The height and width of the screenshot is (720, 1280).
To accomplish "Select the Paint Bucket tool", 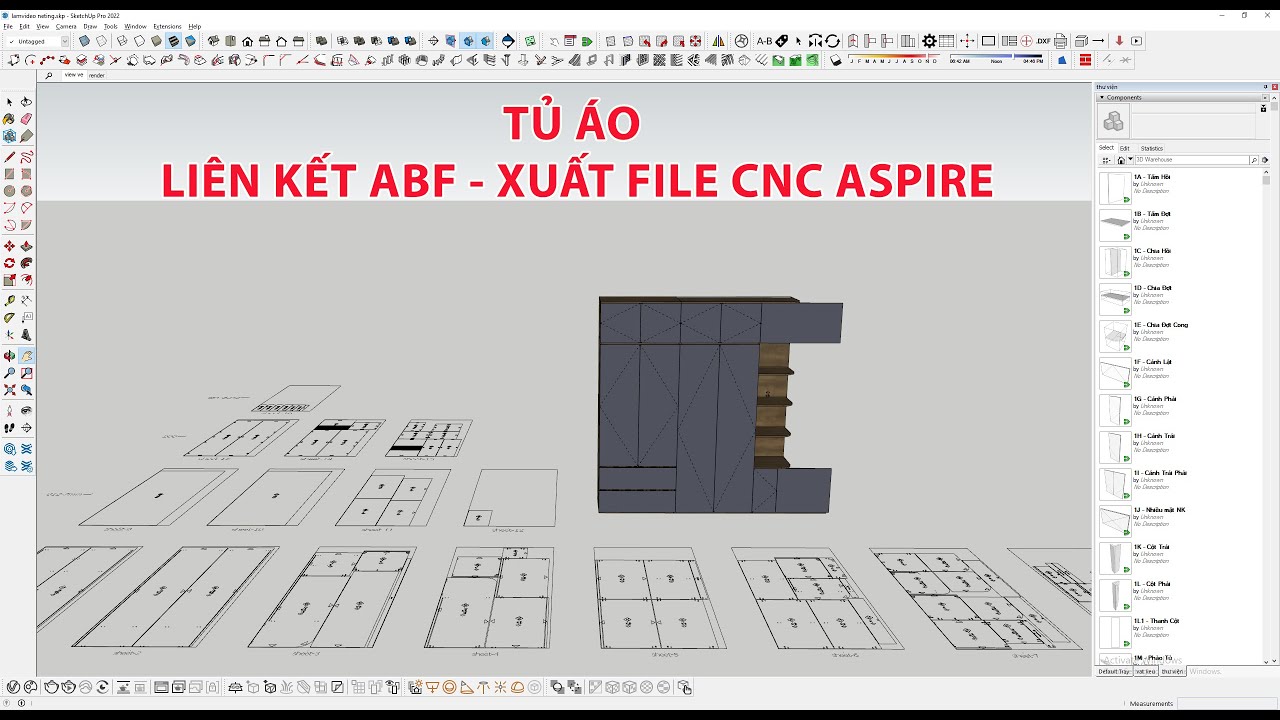I will [x=10, y=119].
